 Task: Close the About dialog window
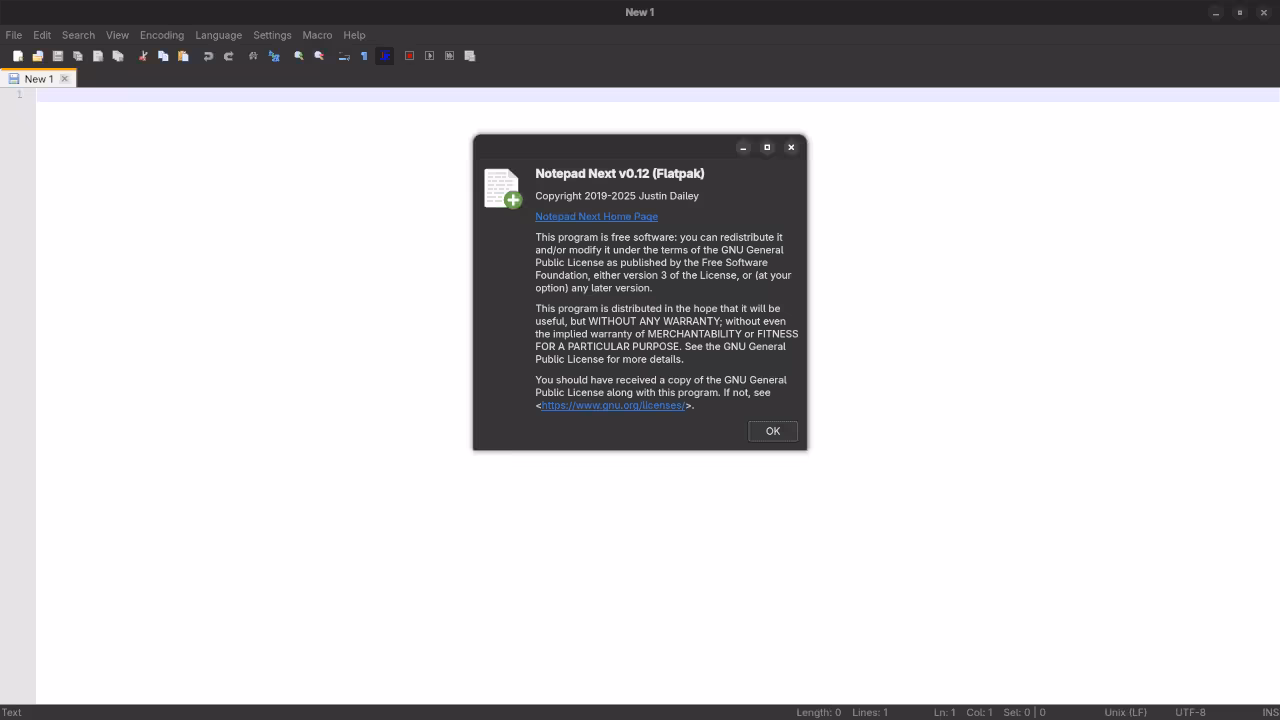tap(791, 147)
